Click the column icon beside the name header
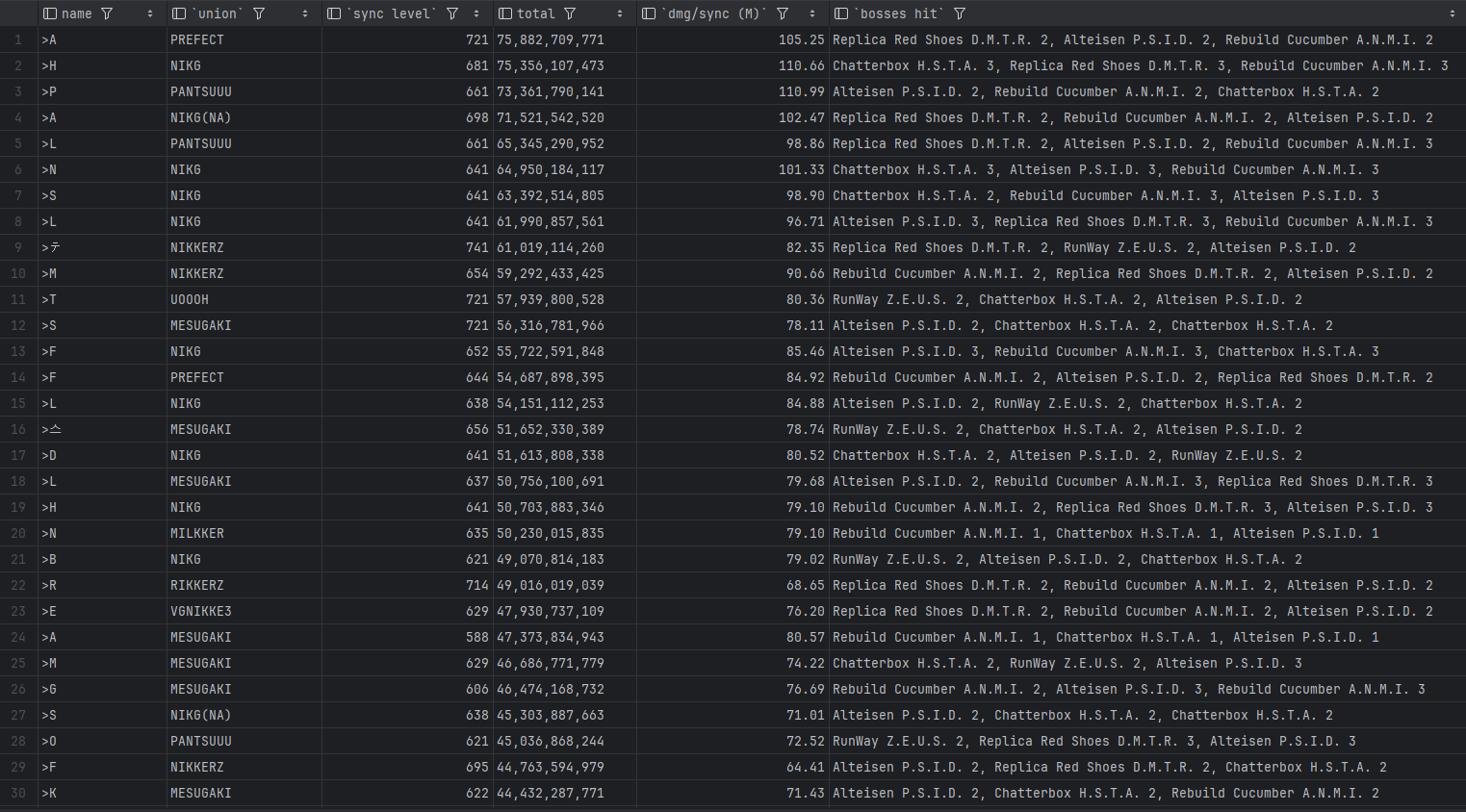The image size is (1466, 812). tap(50, 13)
